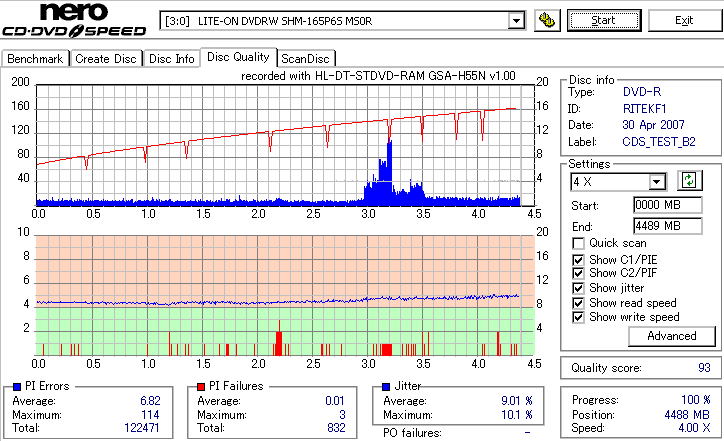Click the blue Jitter legend square
Viewport: 724px width, 441px height.
tap(386, 387)
